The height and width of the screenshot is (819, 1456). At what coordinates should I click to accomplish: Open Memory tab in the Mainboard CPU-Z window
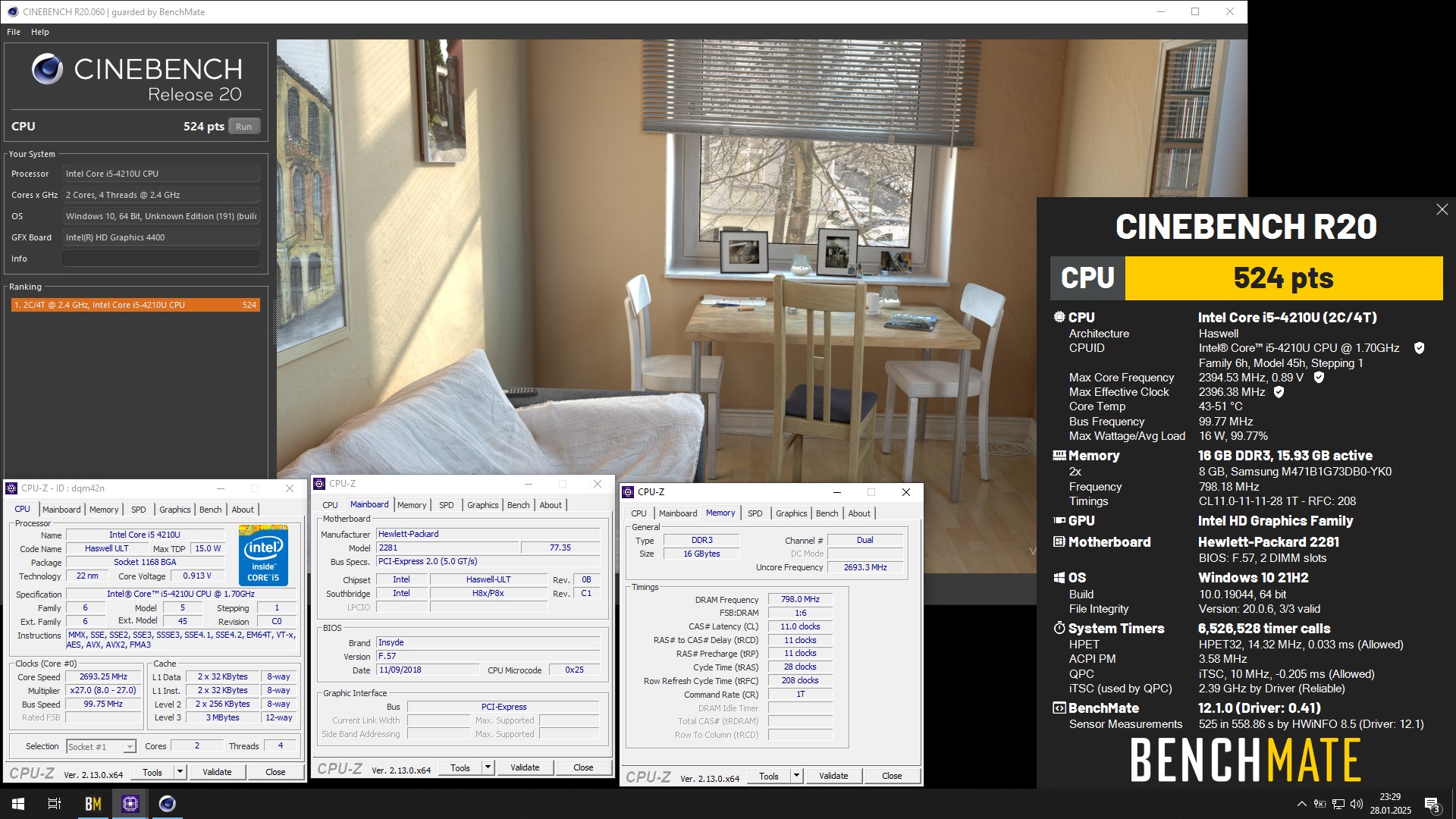pyautogui.click(x=412, y=505)
